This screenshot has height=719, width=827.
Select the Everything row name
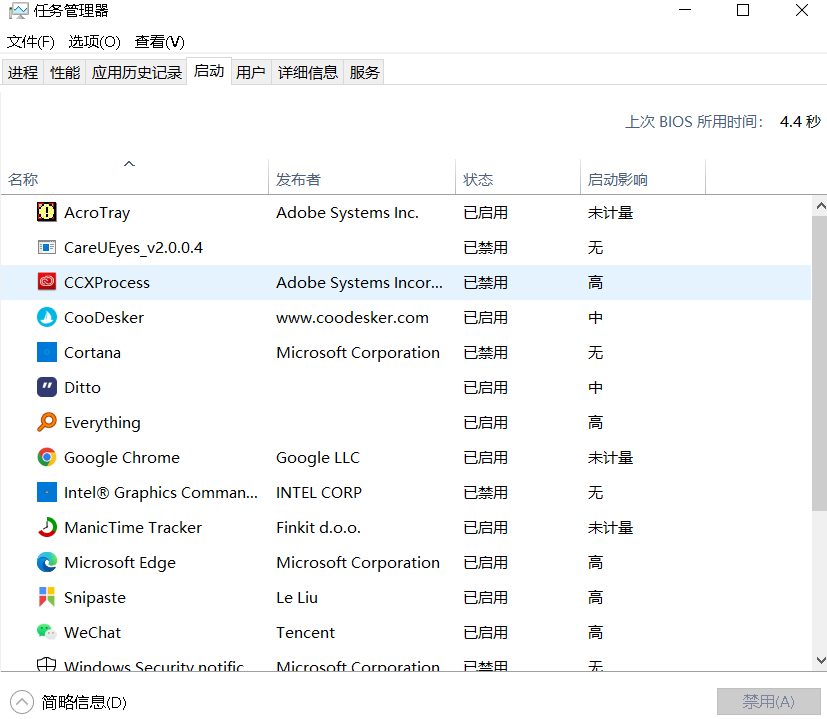coord(102,423)
